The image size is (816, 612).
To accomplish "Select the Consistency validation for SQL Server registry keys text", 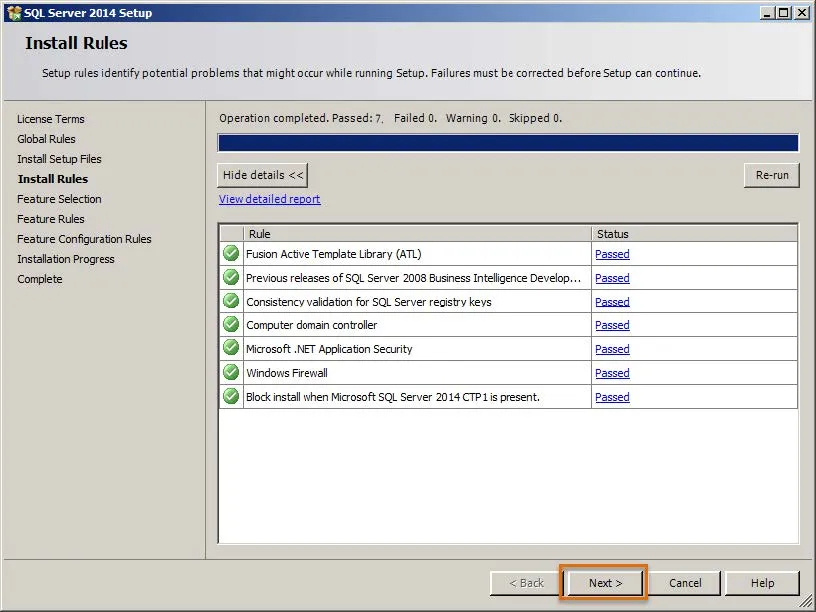I will 368,302.
